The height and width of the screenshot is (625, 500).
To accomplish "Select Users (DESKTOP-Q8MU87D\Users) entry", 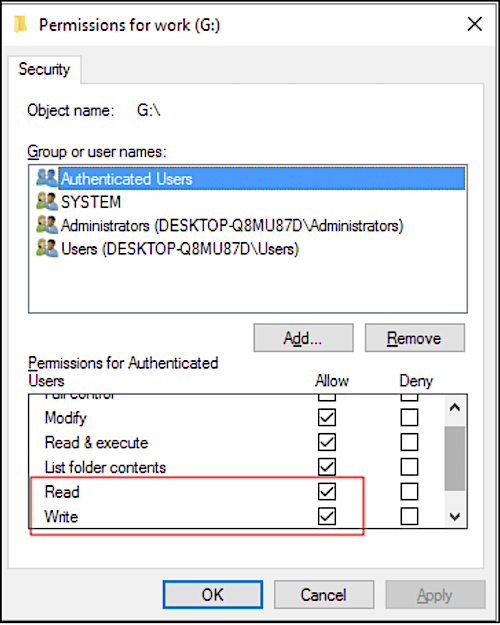I will point(180,249).
